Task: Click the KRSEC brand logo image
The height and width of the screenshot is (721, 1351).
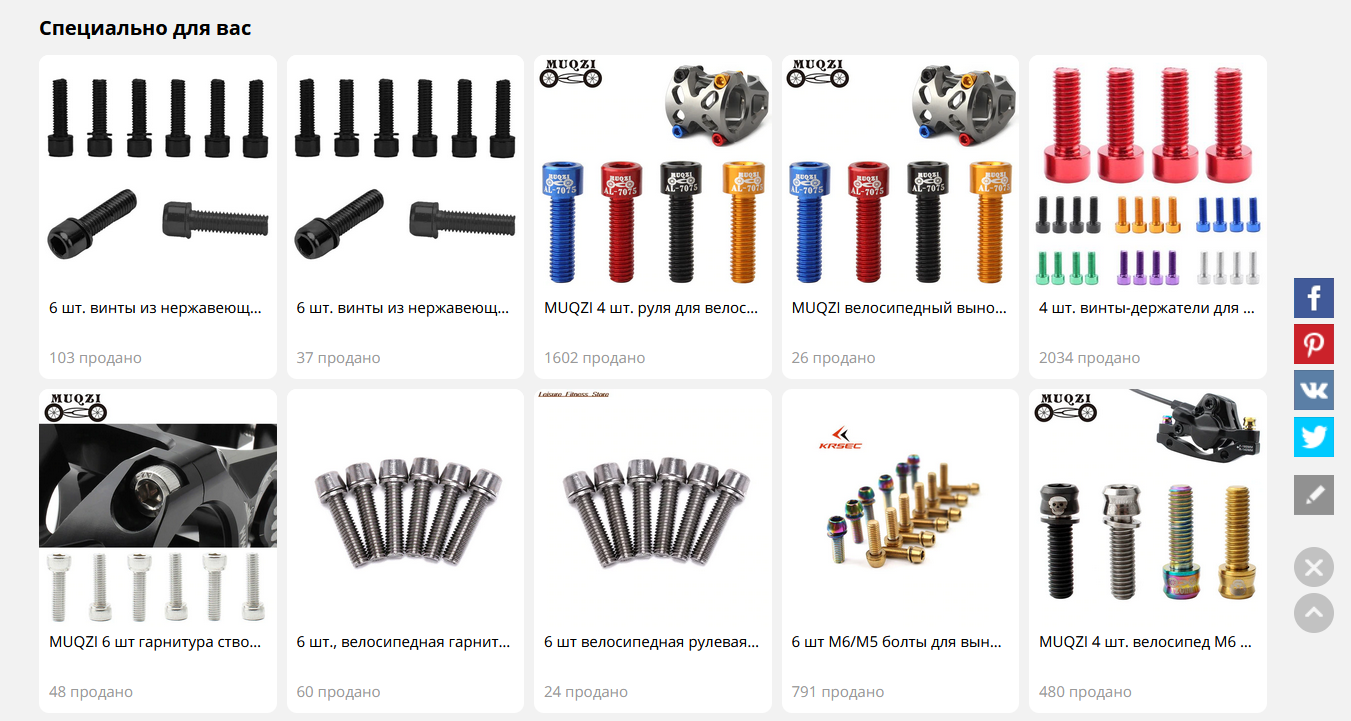Action: tap(841, 438)
